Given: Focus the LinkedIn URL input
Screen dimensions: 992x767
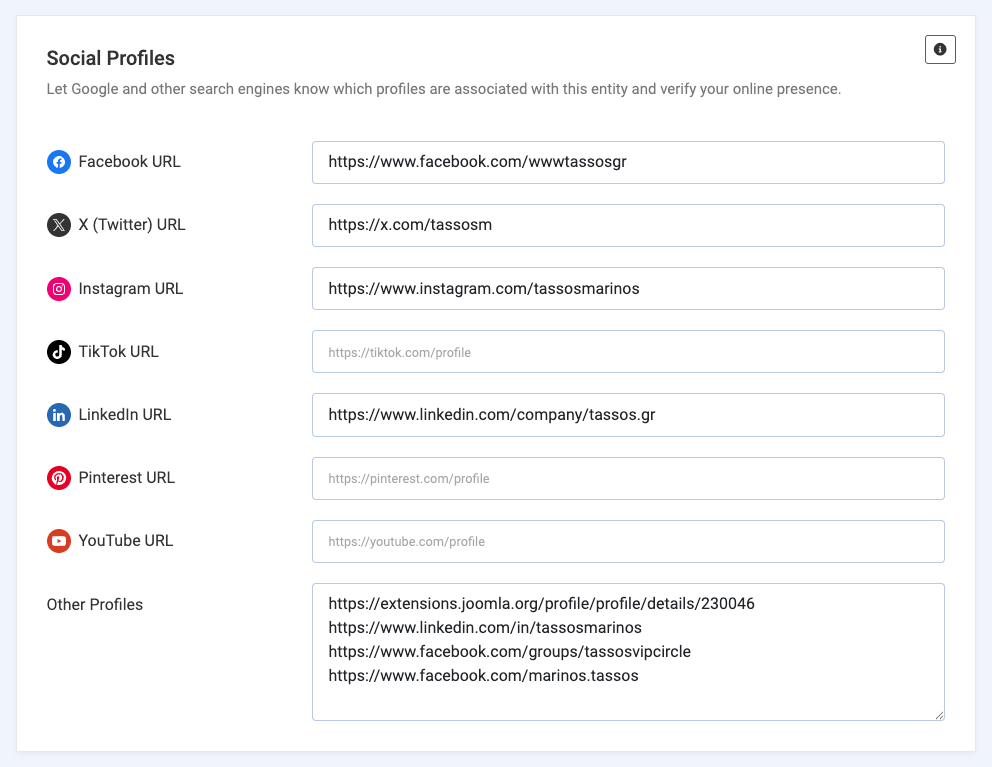Looking at the screenshot, I should 628,415.
